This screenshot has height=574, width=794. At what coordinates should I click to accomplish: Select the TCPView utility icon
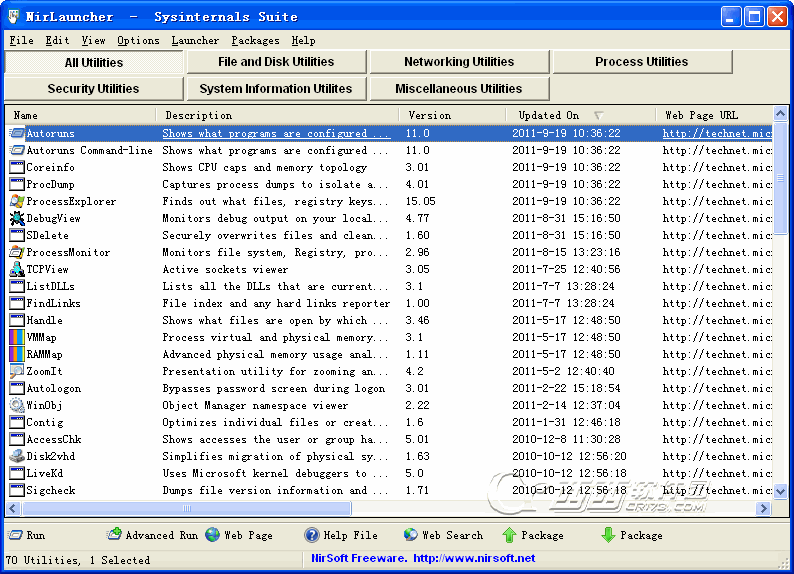tap(17, 269)
